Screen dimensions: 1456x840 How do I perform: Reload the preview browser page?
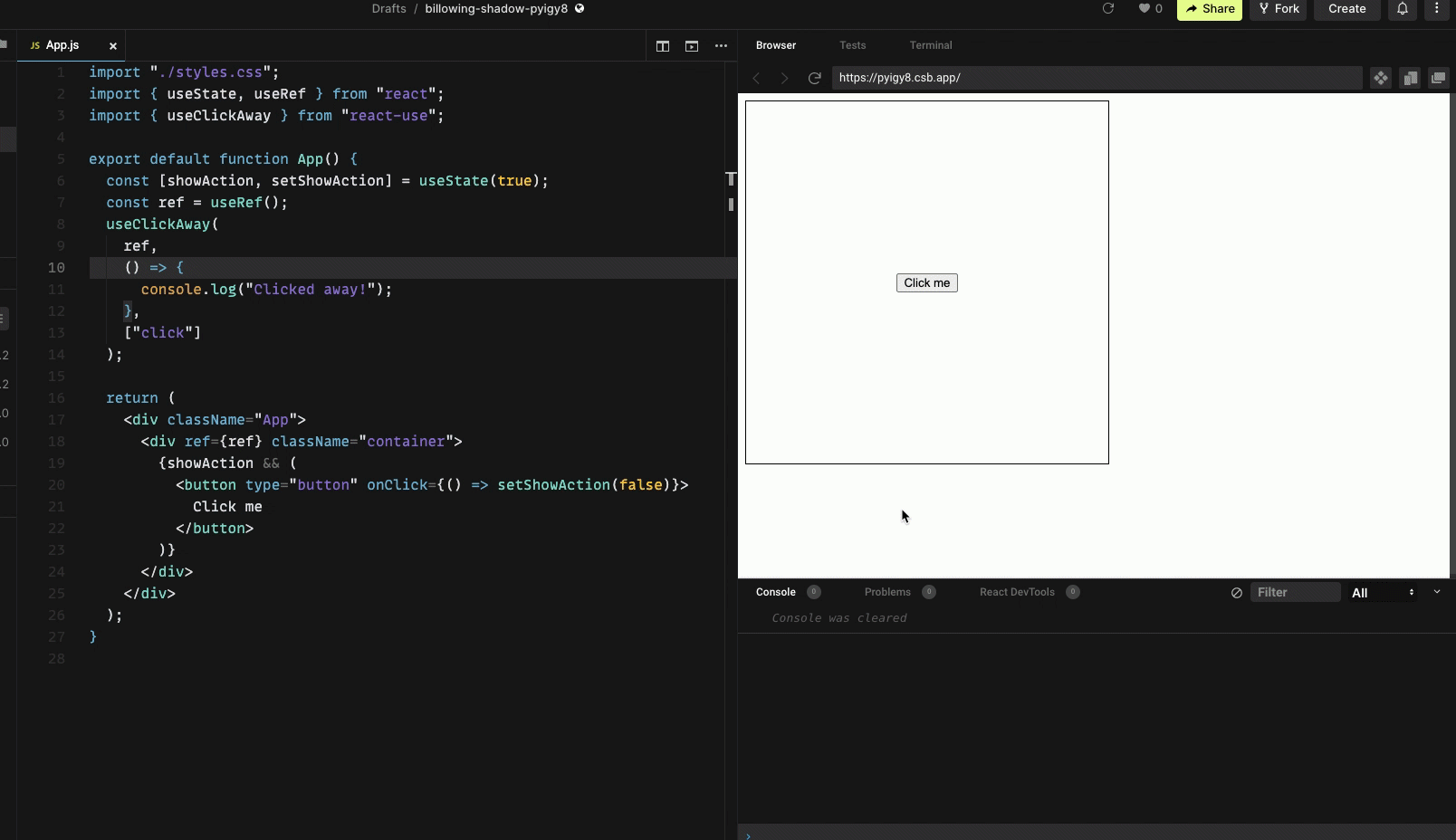coord(814,78)
